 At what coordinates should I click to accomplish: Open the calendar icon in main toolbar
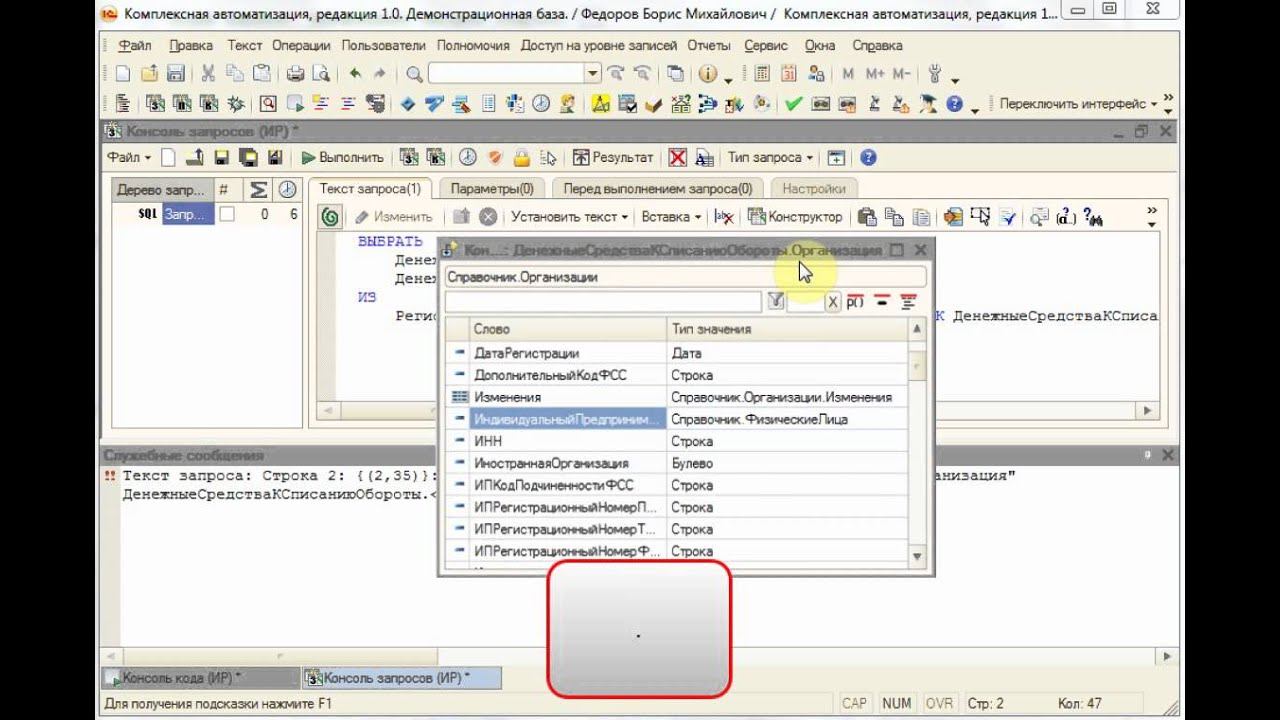(789, 73)
